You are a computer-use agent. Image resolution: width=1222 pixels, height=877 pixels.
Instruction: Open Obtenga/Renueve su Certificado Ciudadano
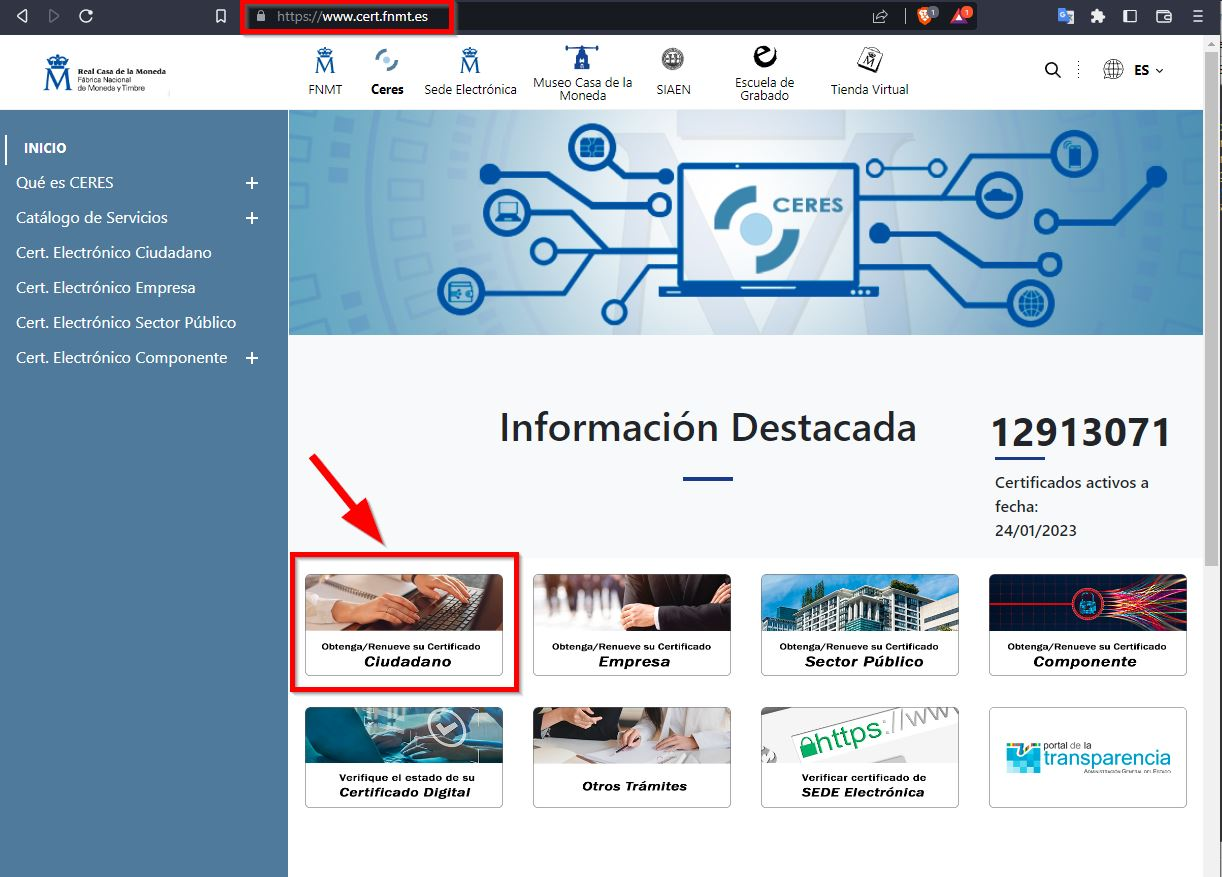[x=403, y=624]
